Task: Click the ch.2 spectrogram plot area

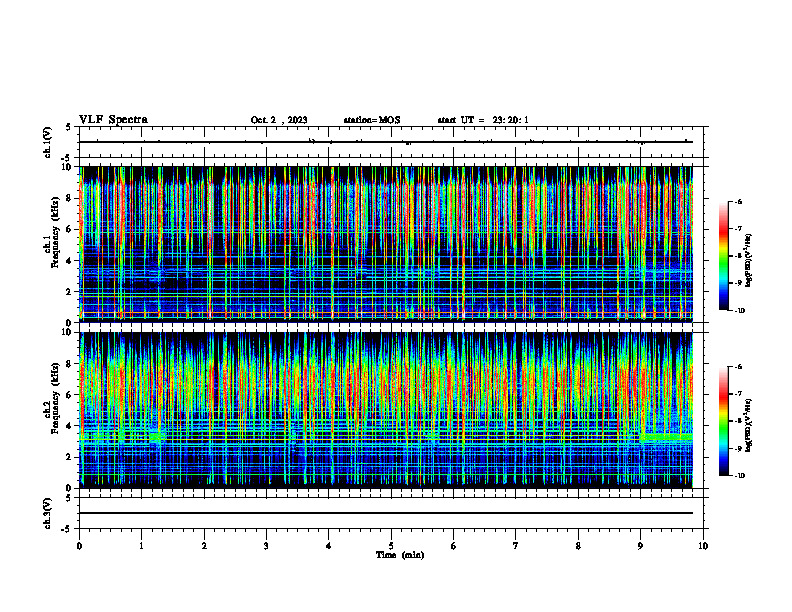Action: (x=386, y=410)
